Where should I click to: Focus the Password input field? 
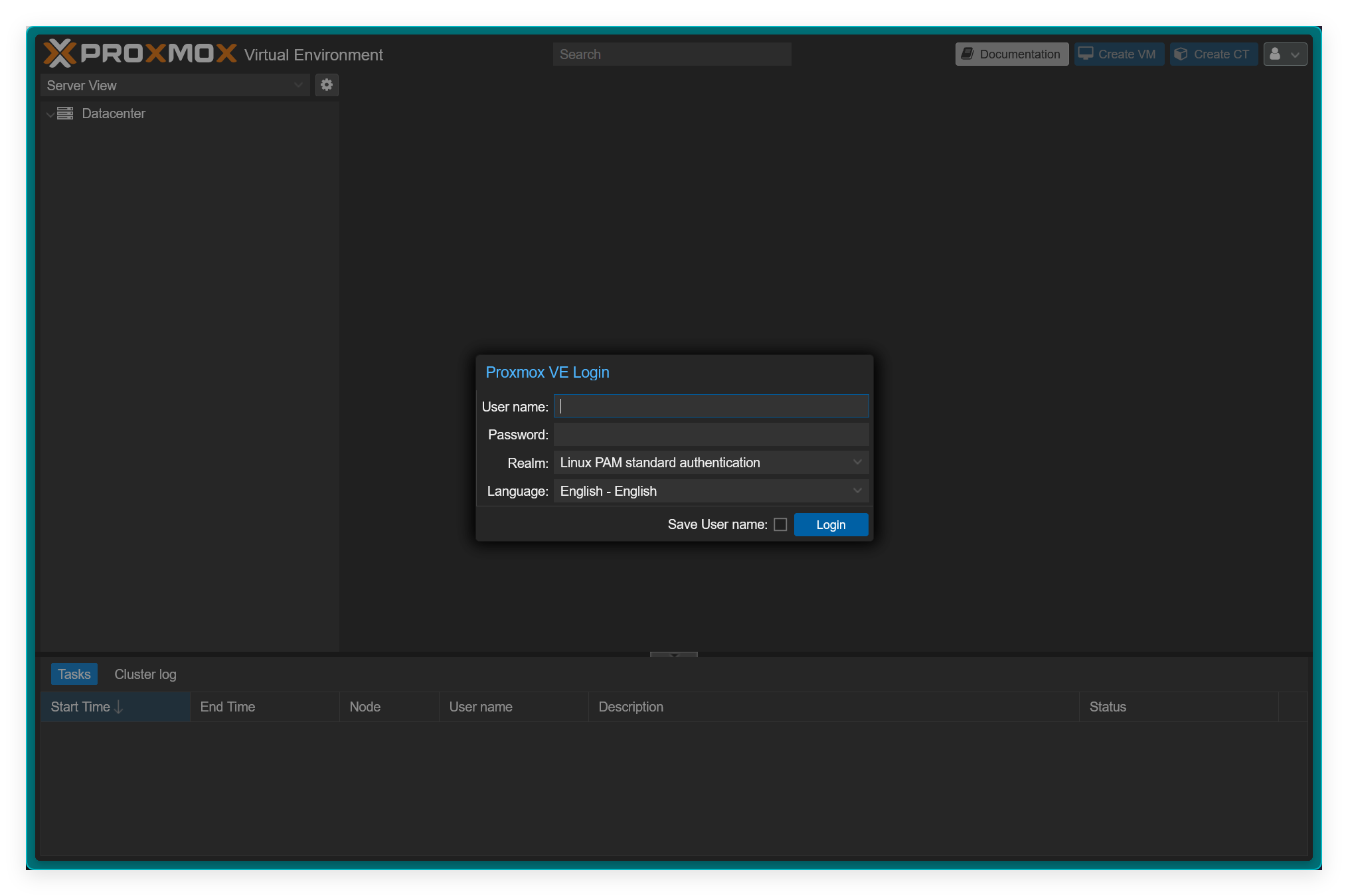(x=711, y=435)
